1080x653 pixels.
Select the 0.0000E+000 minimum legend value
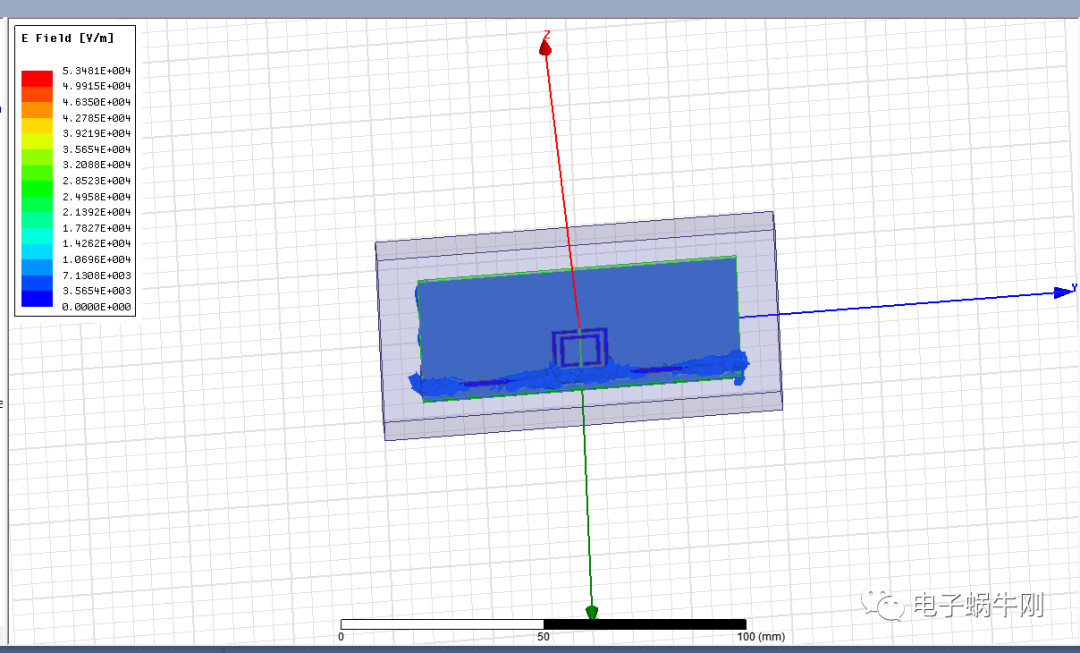coord(97,307)
